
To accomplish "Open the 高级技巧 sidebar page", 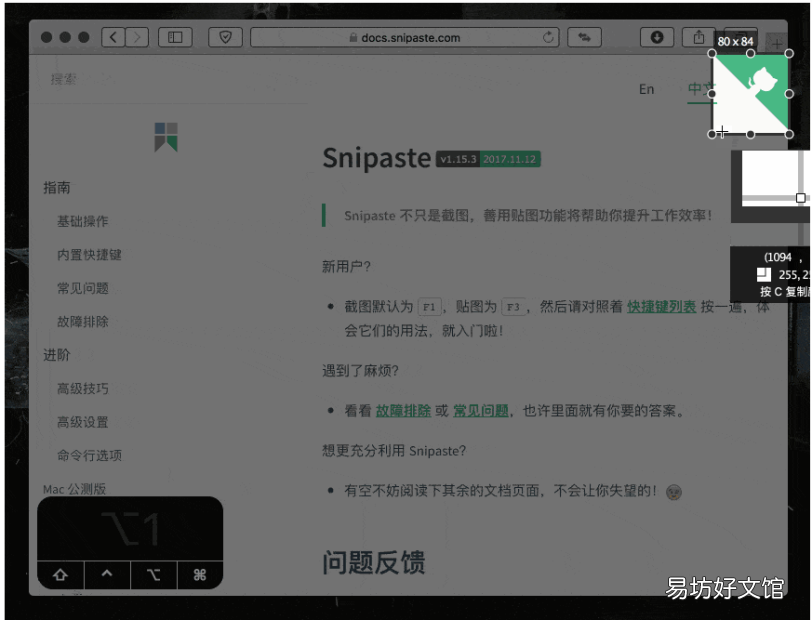I will (83, 388).
